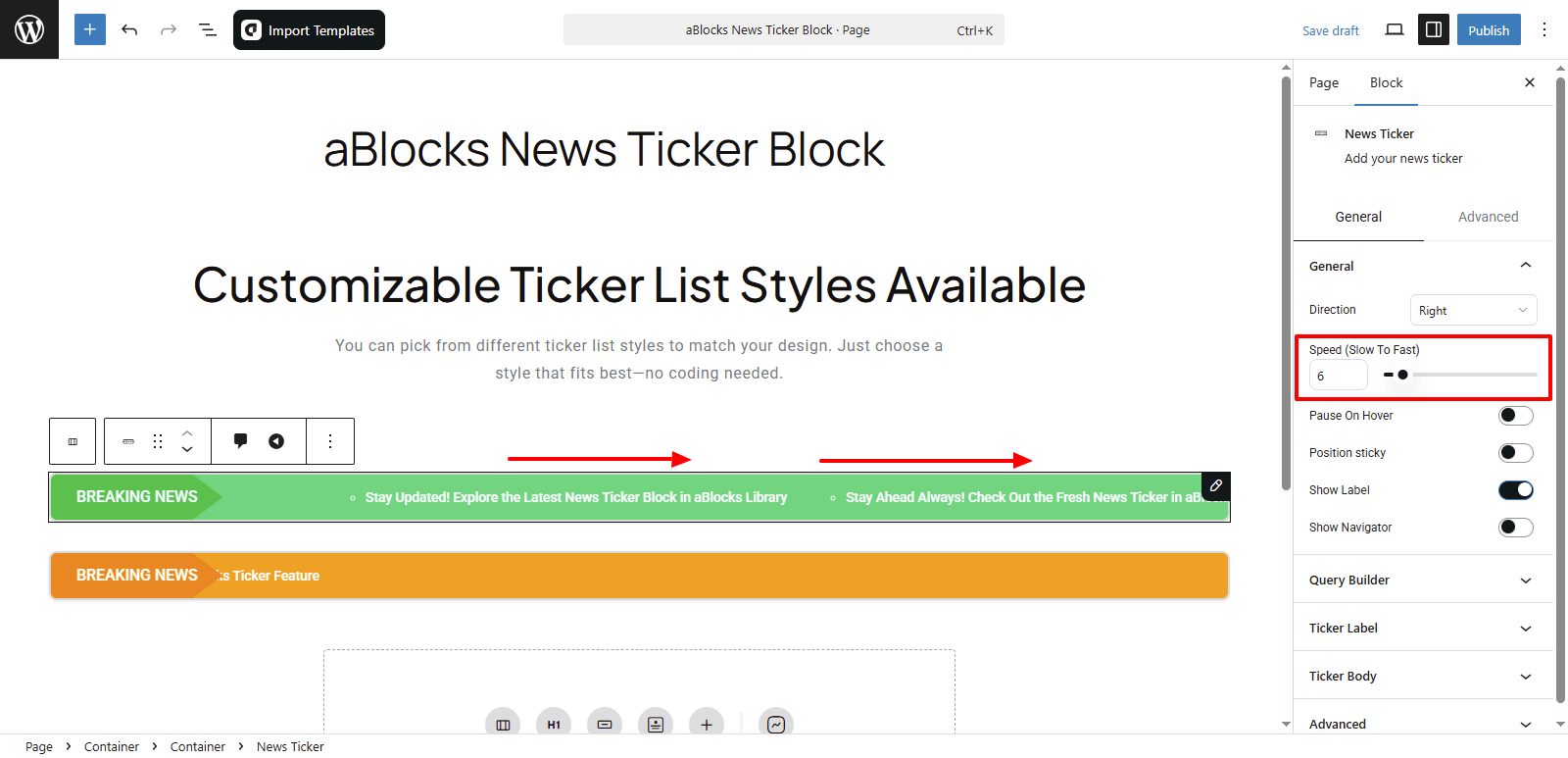This screenshot has height=758, width=1568.
Task: Redo the last undone change
Action: point(169,29)
